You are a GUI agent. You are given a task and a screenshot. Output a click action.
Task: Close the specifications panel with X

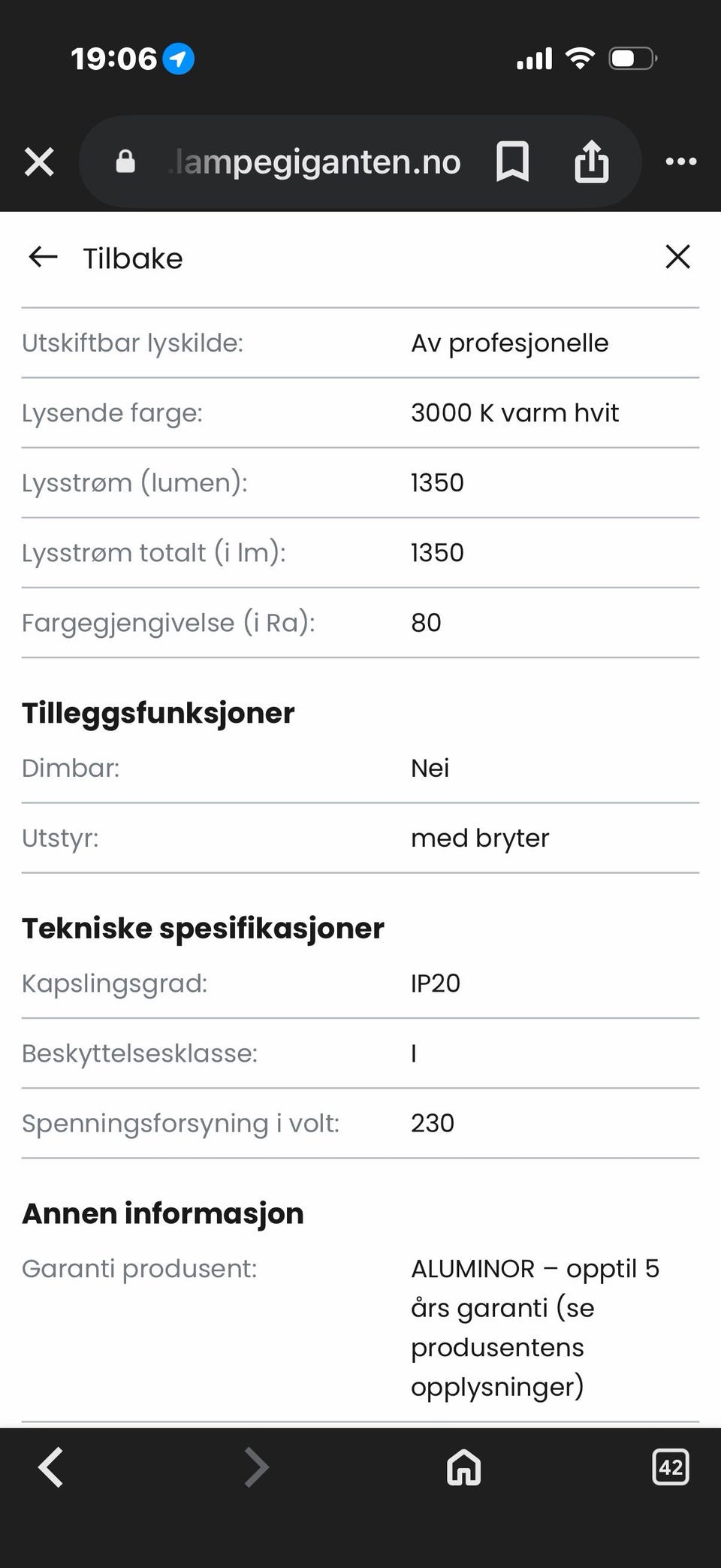point(677,257)
